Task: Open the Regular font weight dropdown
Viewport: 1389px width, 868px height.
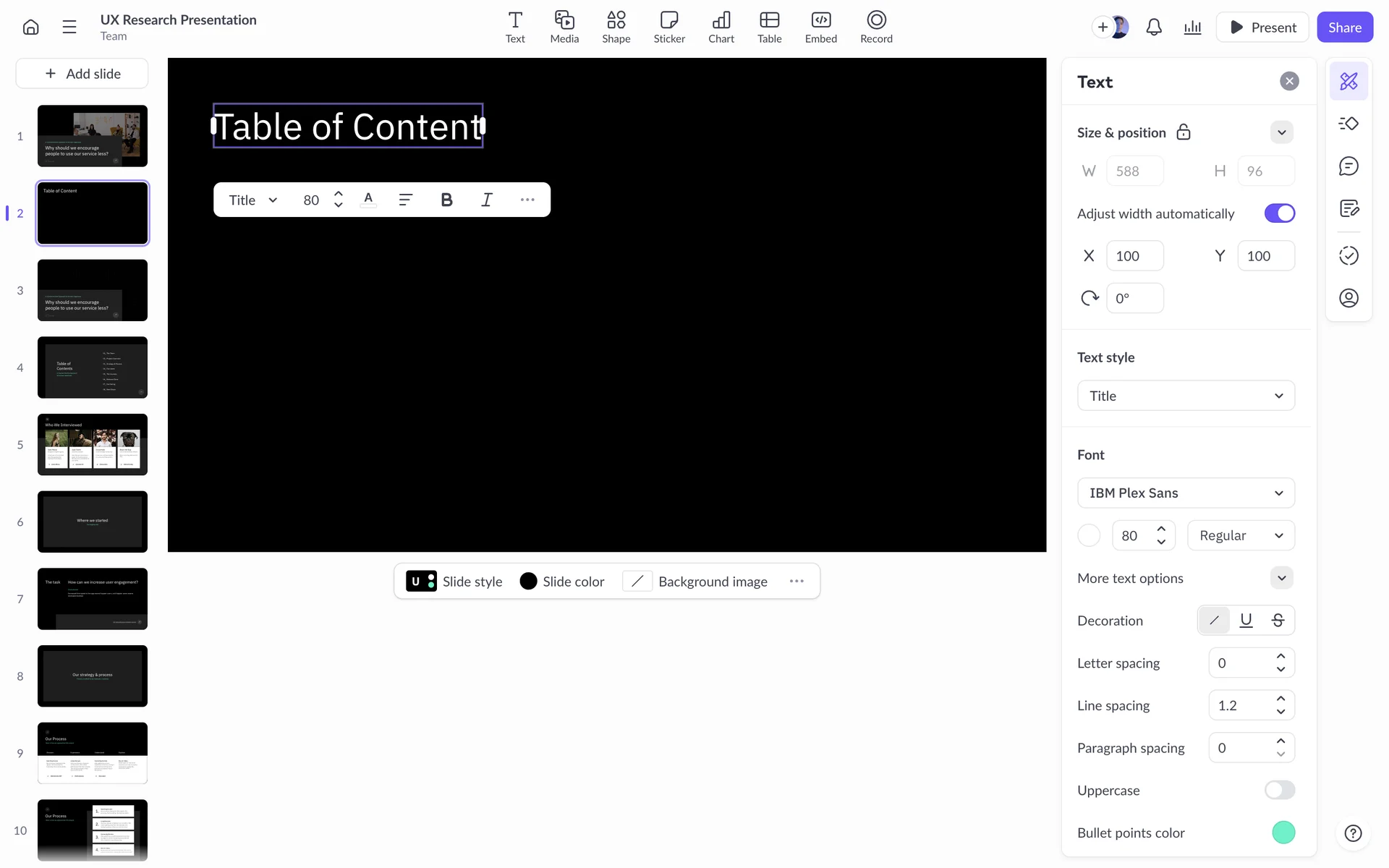Action: pyautogui.click(x=1240, y=536)
